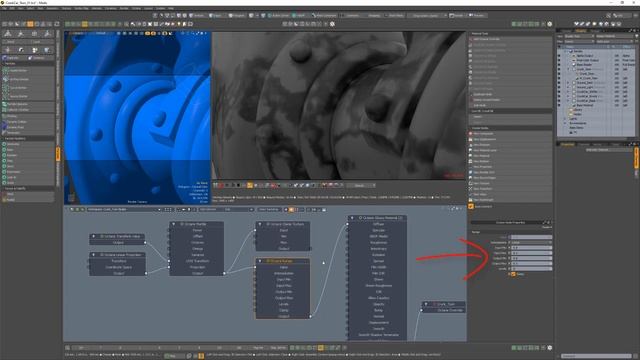This screenshot has height=360, width=640.
Task: Collapse the Octane Range node
Action: click(x=260, y=260)
